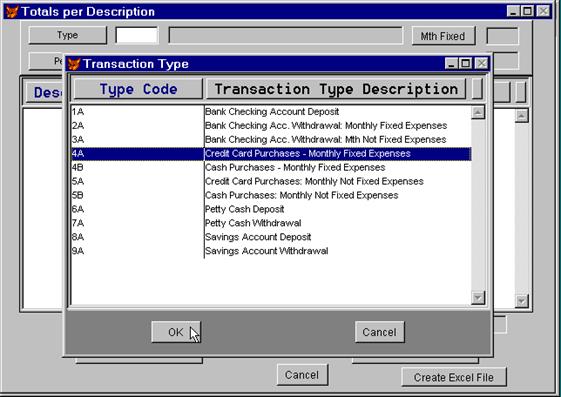Choose 5A Credit Card Purchases Monthly Not Fixed
561x397 pixels.
point(271,181)
